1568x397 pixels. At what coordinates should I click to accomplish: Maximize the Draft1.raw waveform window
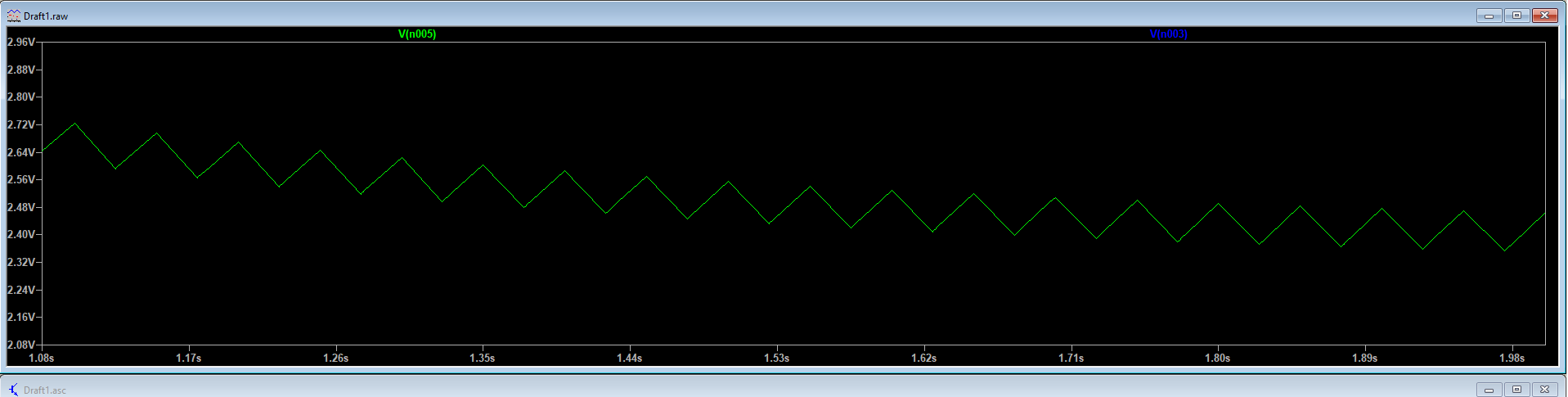(x=1516, y=16)
